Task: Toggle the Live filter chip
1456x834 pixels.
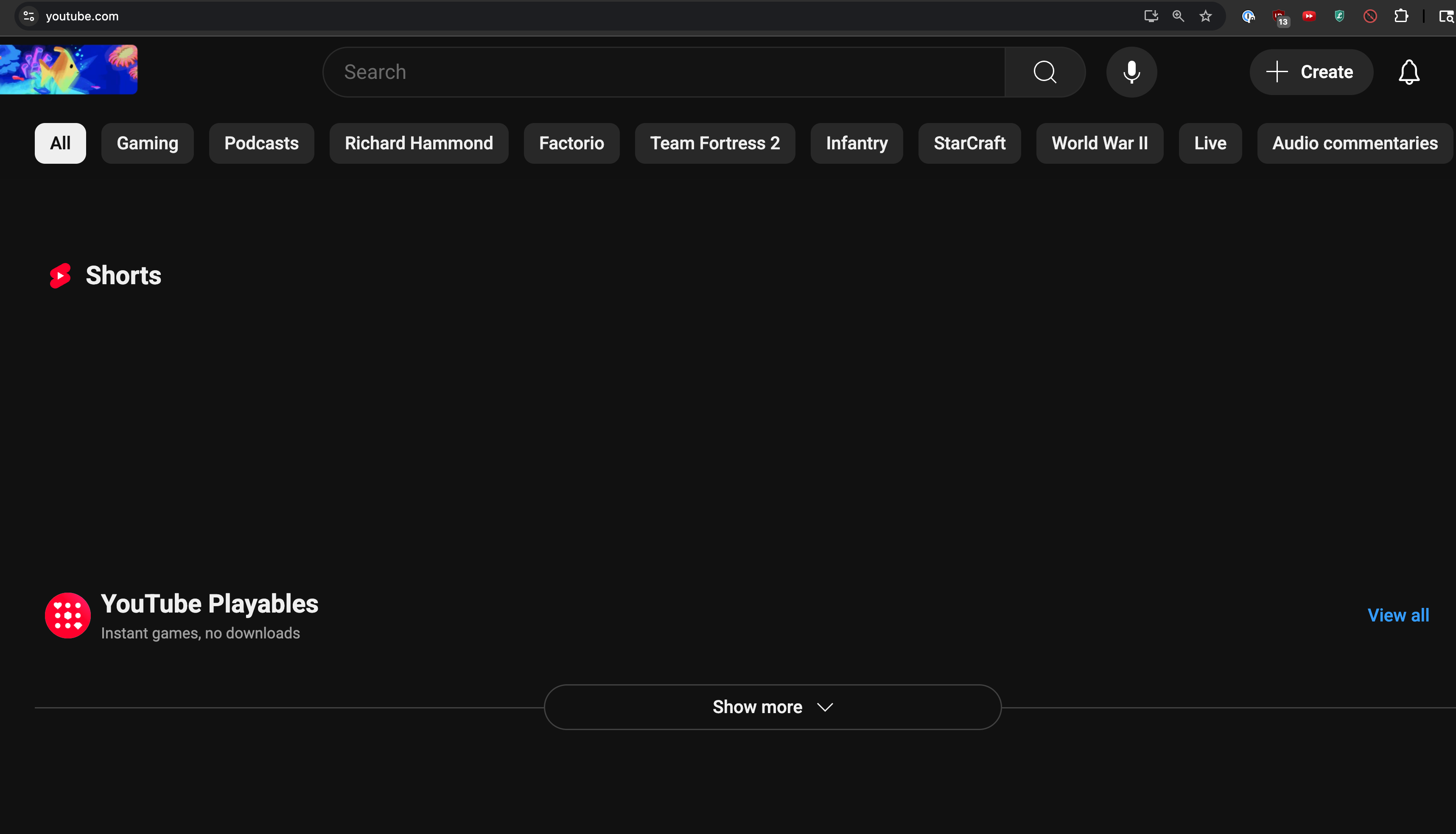Action: [1210, 143]
